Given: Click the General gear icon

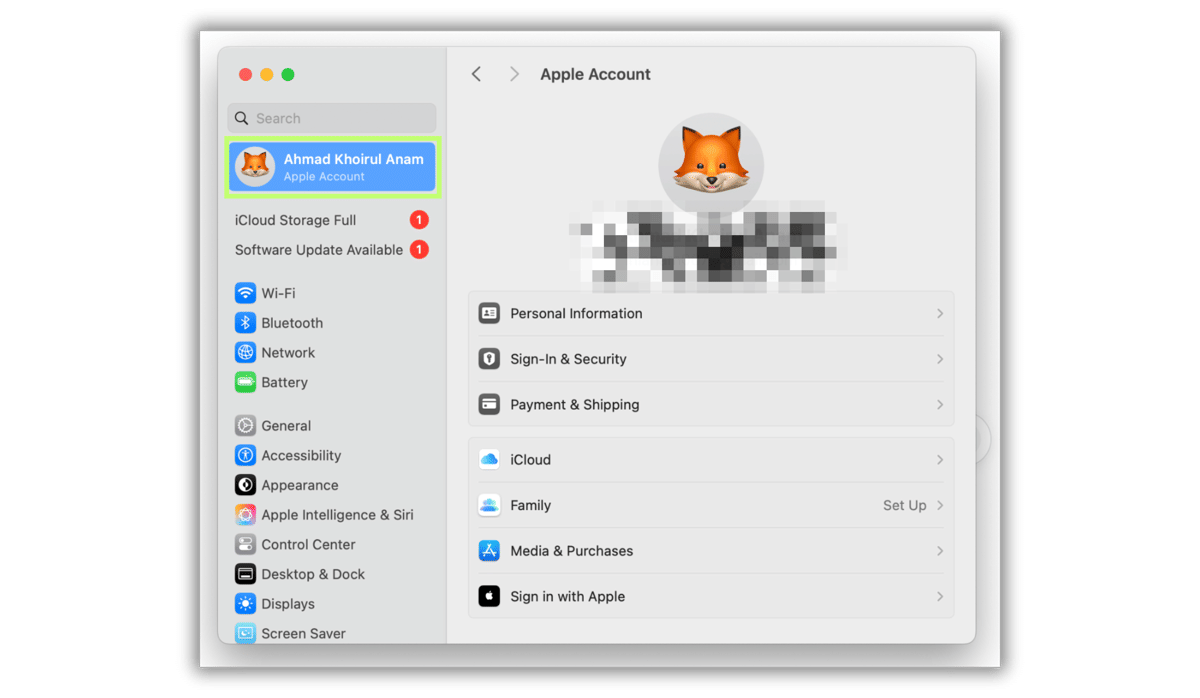Looking at the screenshot, I should [245, 426].
